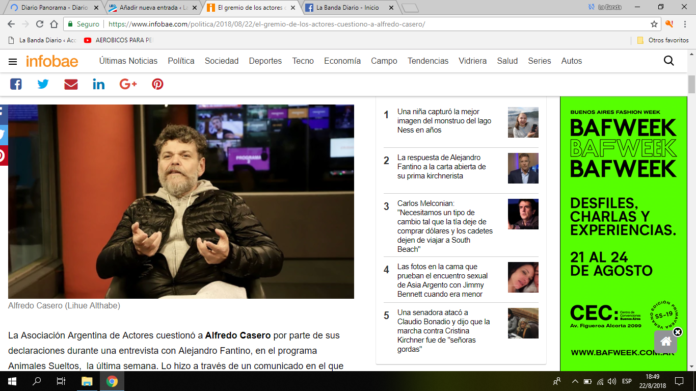Open the infobae hamburger menu
The width and height of the screenshot is (696, 391).
(12, 61)
